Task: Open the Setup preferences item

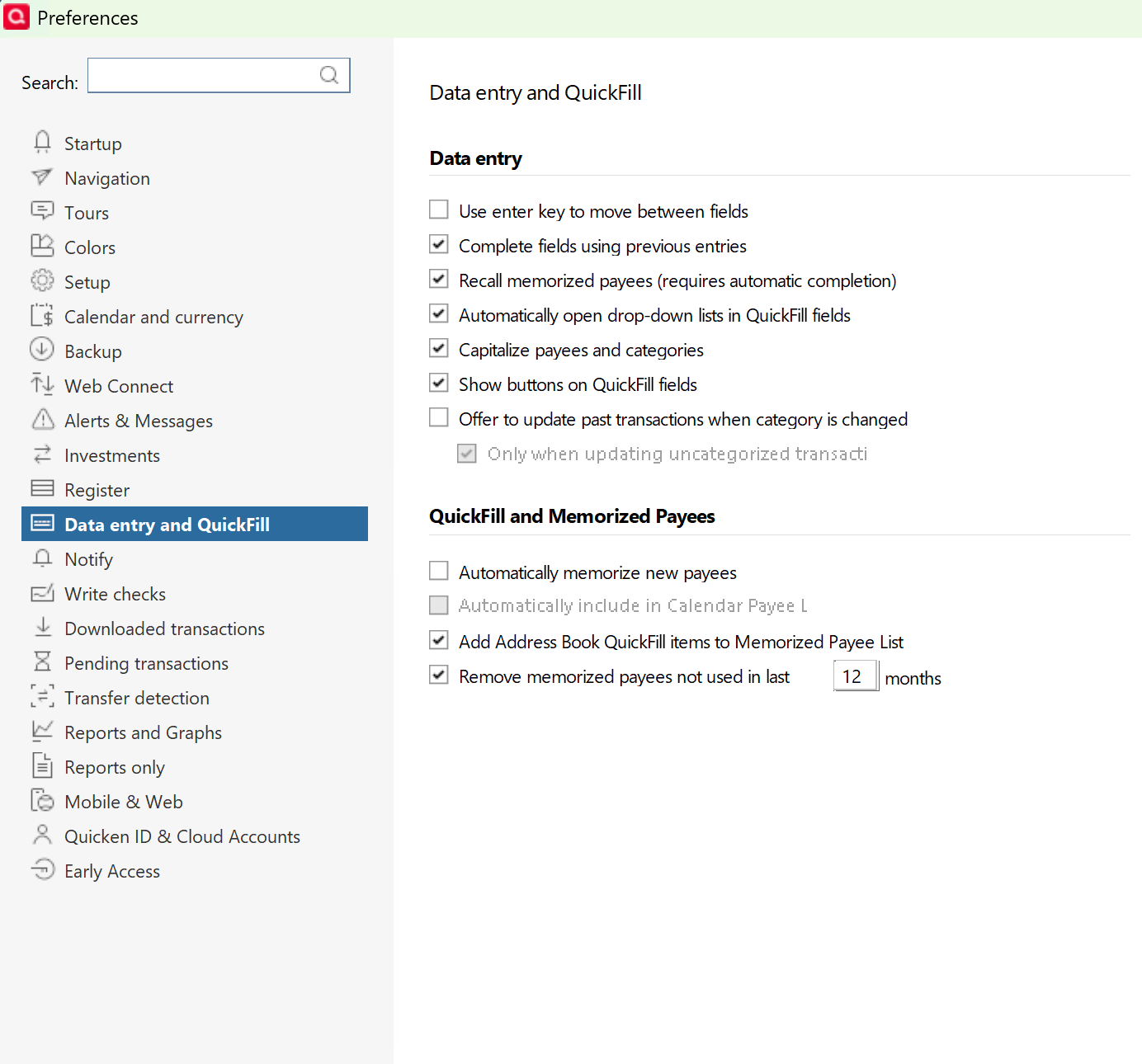Action: (195, 282)
